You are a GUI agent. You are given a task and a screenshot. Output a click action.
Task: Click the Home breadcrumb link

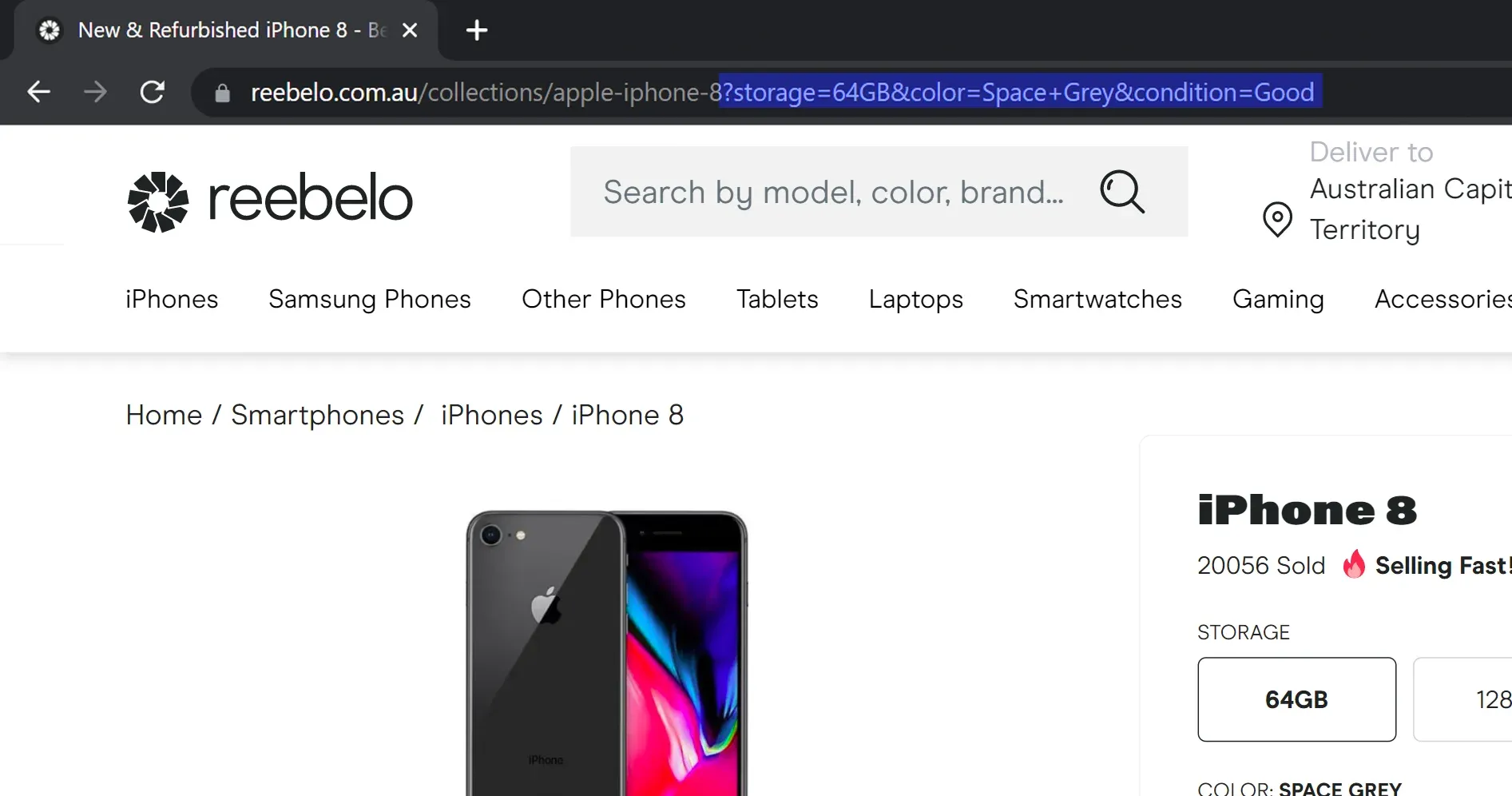(x=162, y=415)
